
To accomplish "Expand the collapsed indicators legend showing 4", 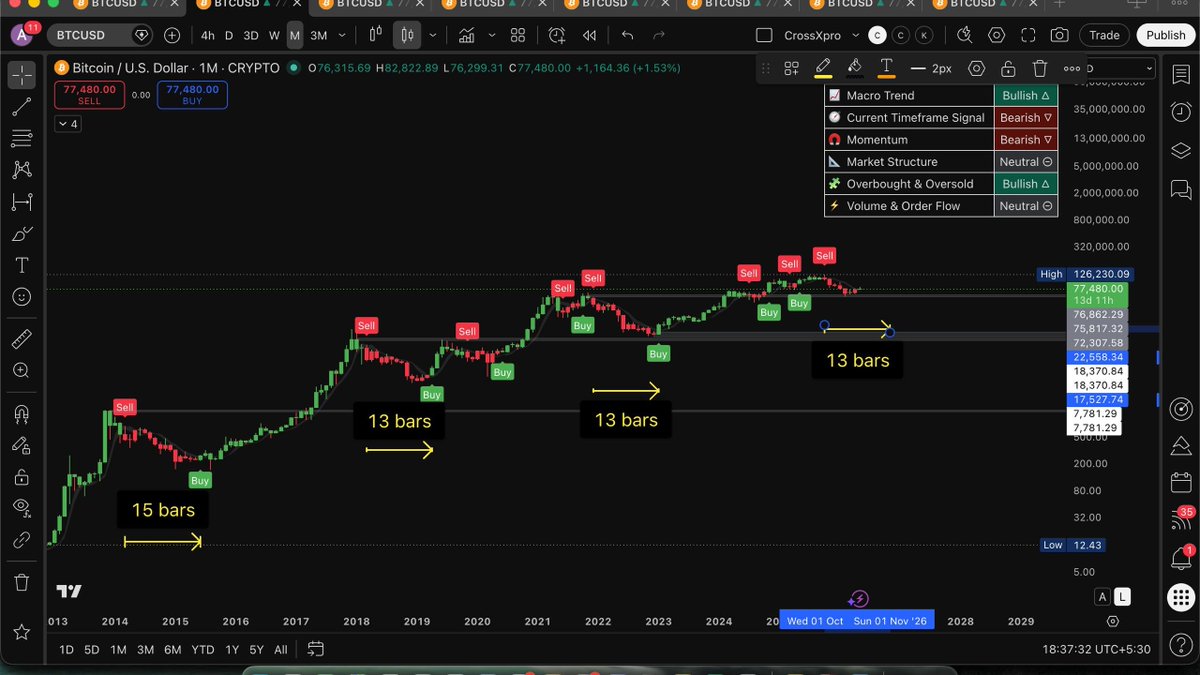I will [x=68, y=124].
